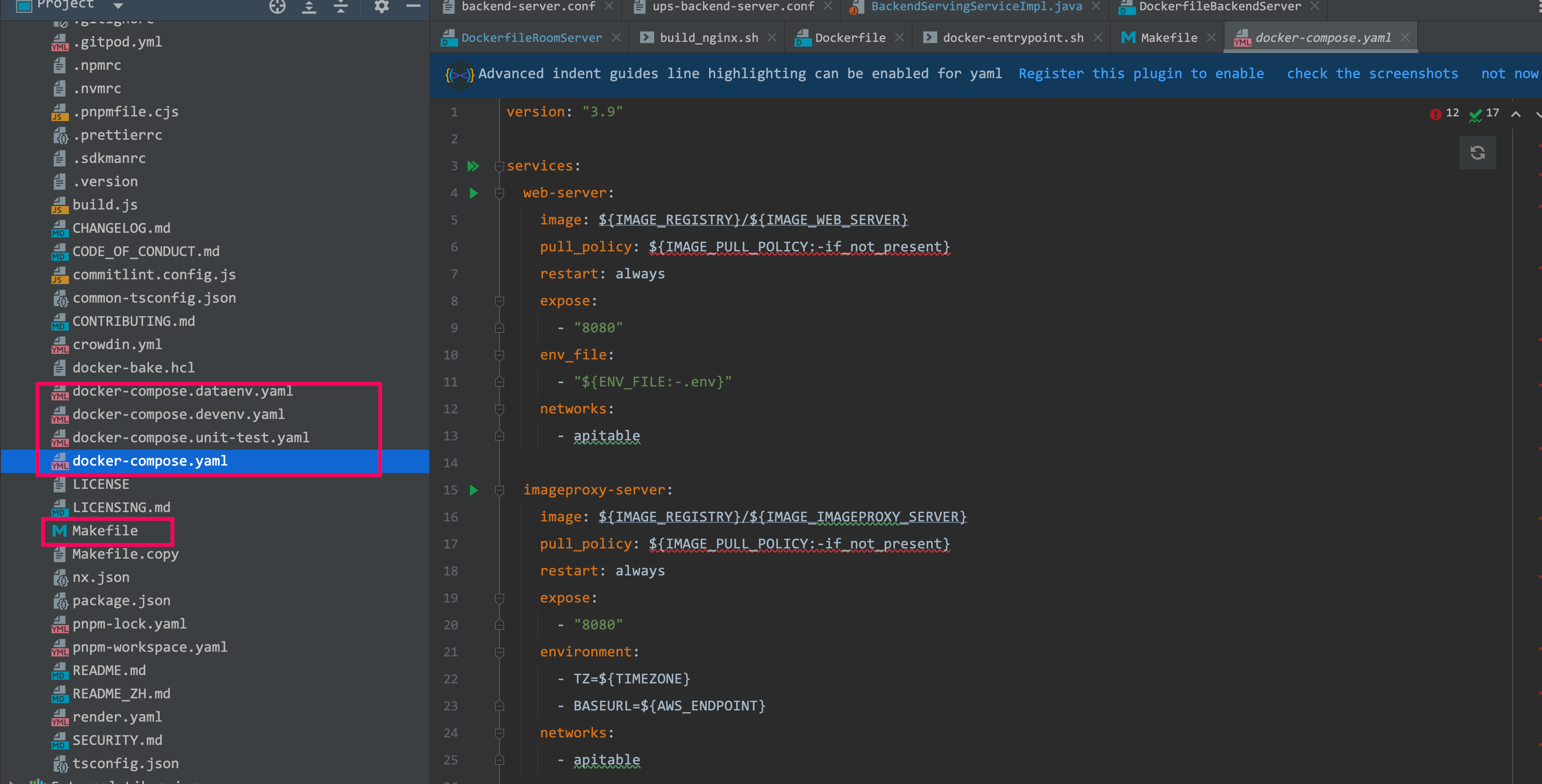
Task: Close the Makefile editor tab
Action: click(1211, 38)
